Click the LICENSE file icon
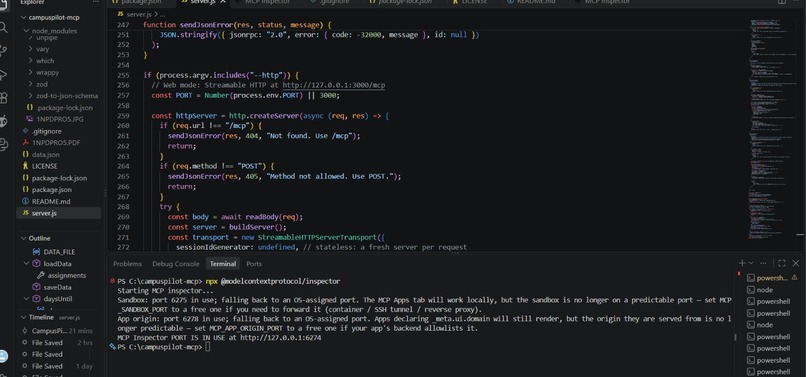 [25, 166]
